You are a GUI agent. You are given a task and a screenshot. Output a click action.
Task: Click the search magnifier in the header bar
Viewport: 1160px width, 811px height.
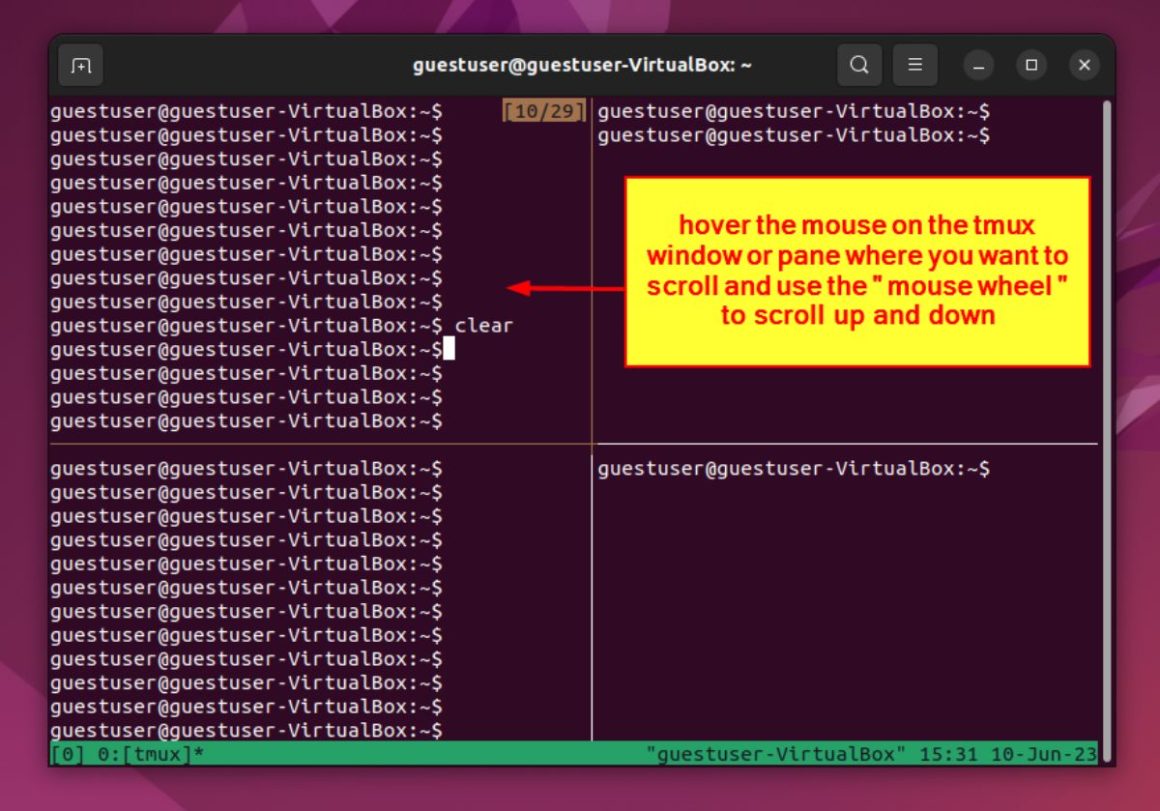click(x=858, y=64)
